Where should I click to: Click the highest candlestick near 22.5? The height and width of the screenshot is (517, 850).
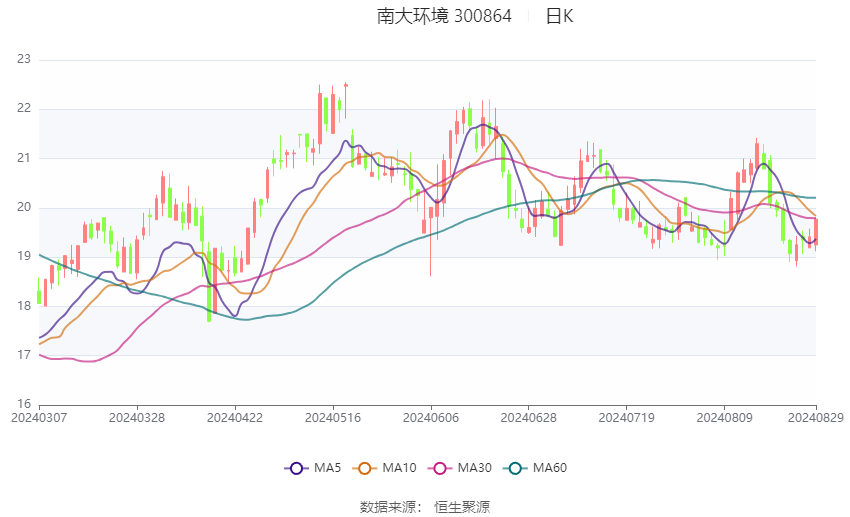click(x=346, y=100)
